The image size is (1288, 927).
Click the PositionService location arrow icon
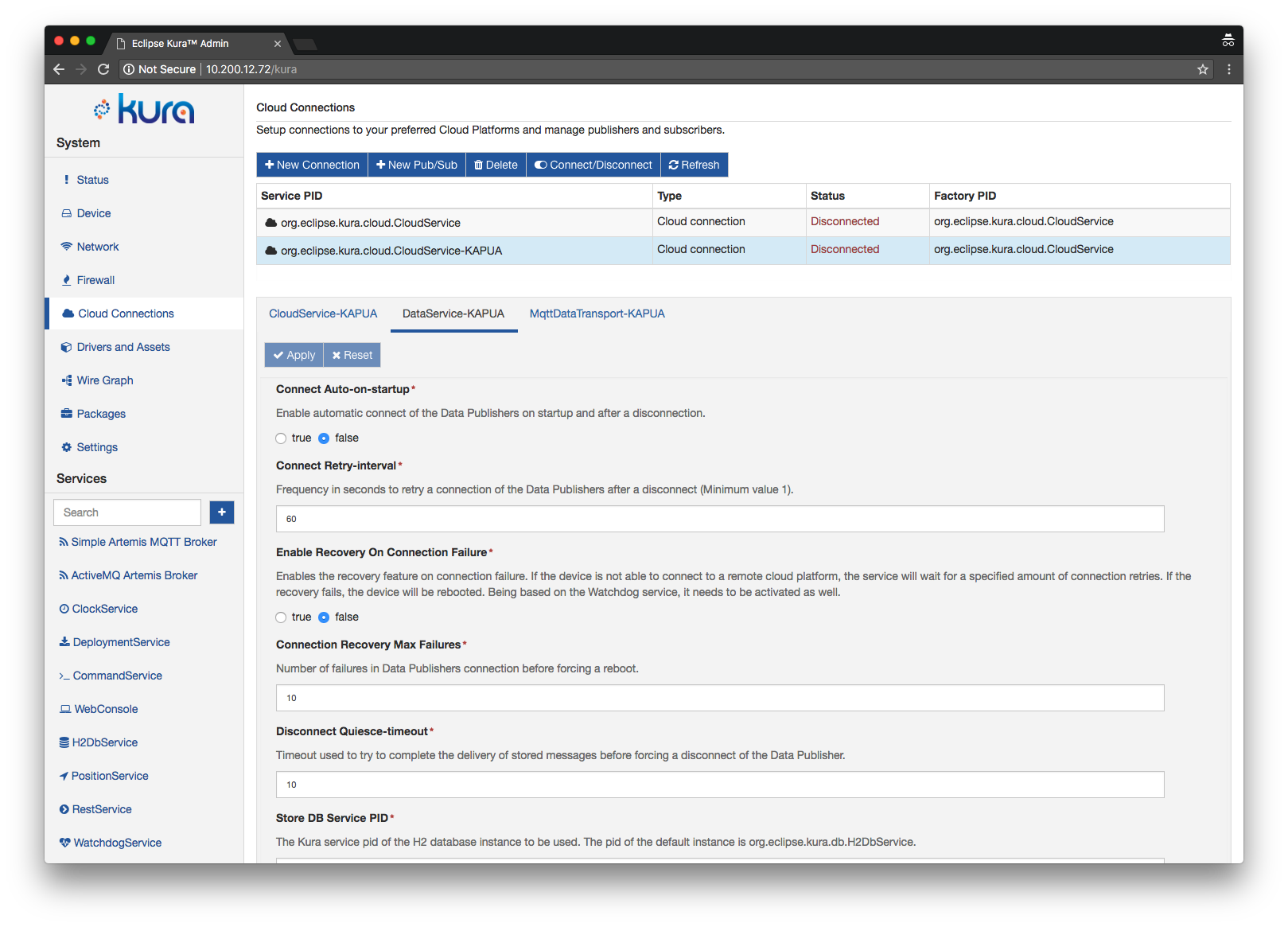64,776
